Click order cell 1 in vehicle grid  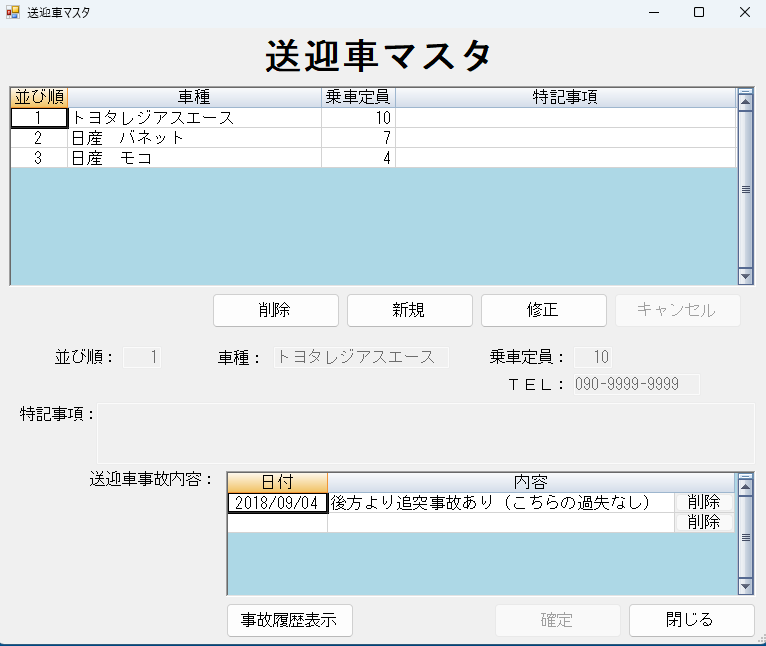pyautogui.click(x=39, y=118)
